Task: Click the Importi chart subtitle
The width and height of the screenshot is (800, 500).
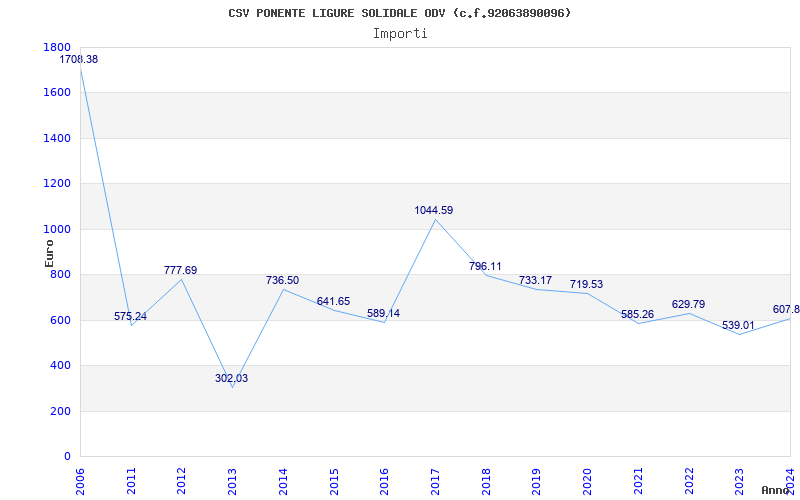Action: point(400,34)
